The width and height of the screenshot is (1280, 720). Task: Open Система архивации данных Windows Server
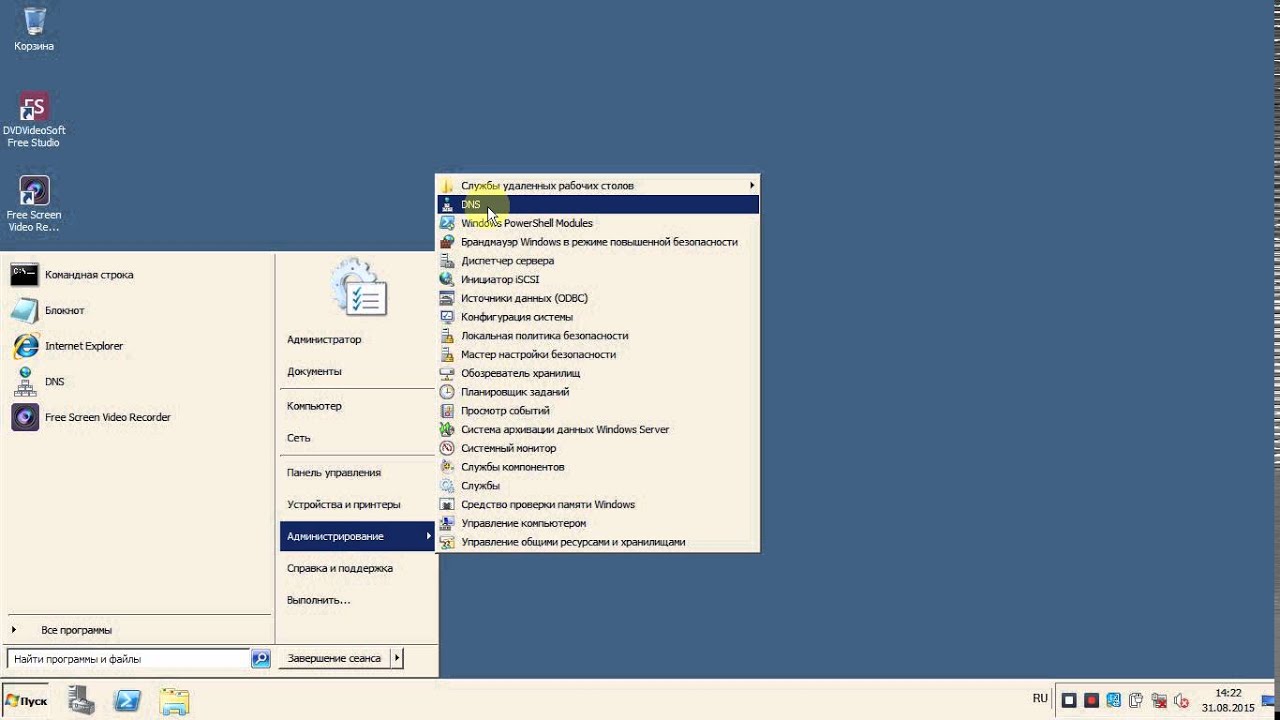pos(598,429)
